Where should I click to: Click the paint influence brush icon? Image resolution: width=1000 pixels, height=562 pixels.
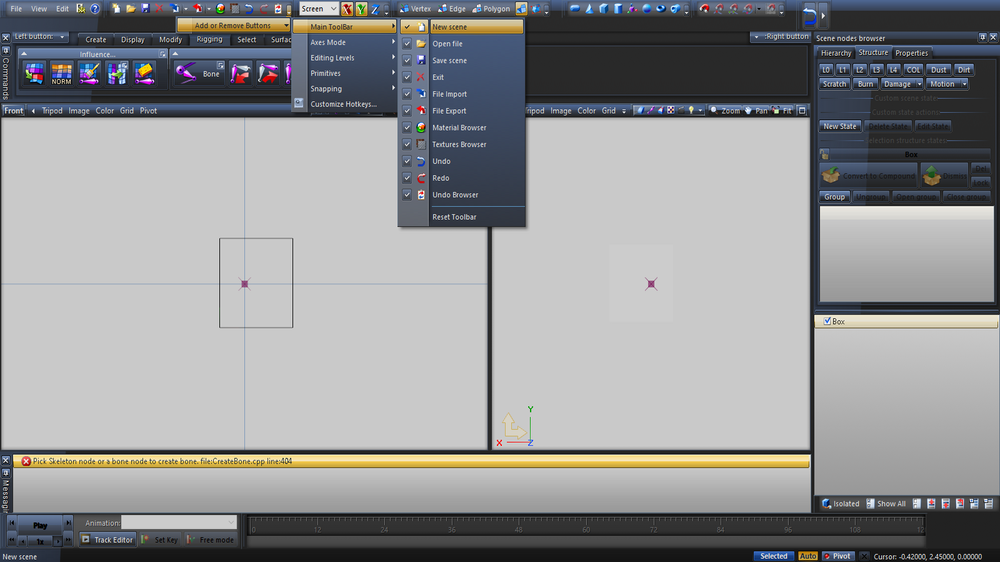[89, 74]
